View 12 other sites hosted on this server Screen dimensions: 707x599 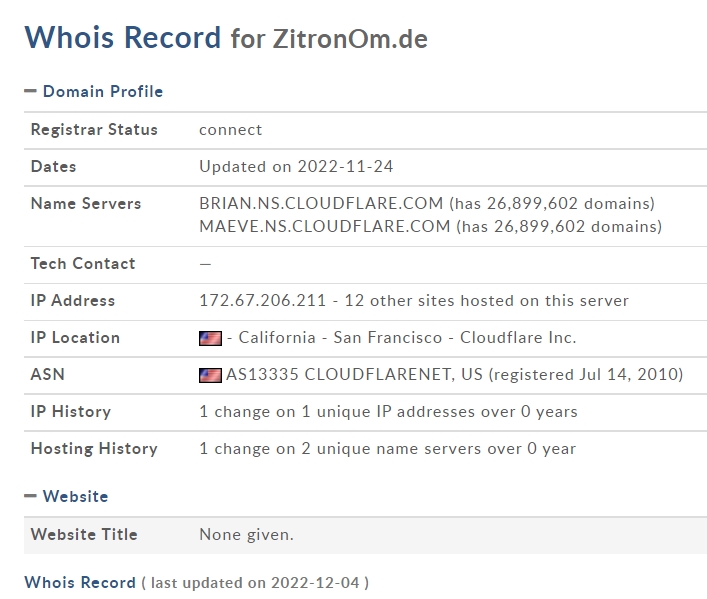(487, 300)
